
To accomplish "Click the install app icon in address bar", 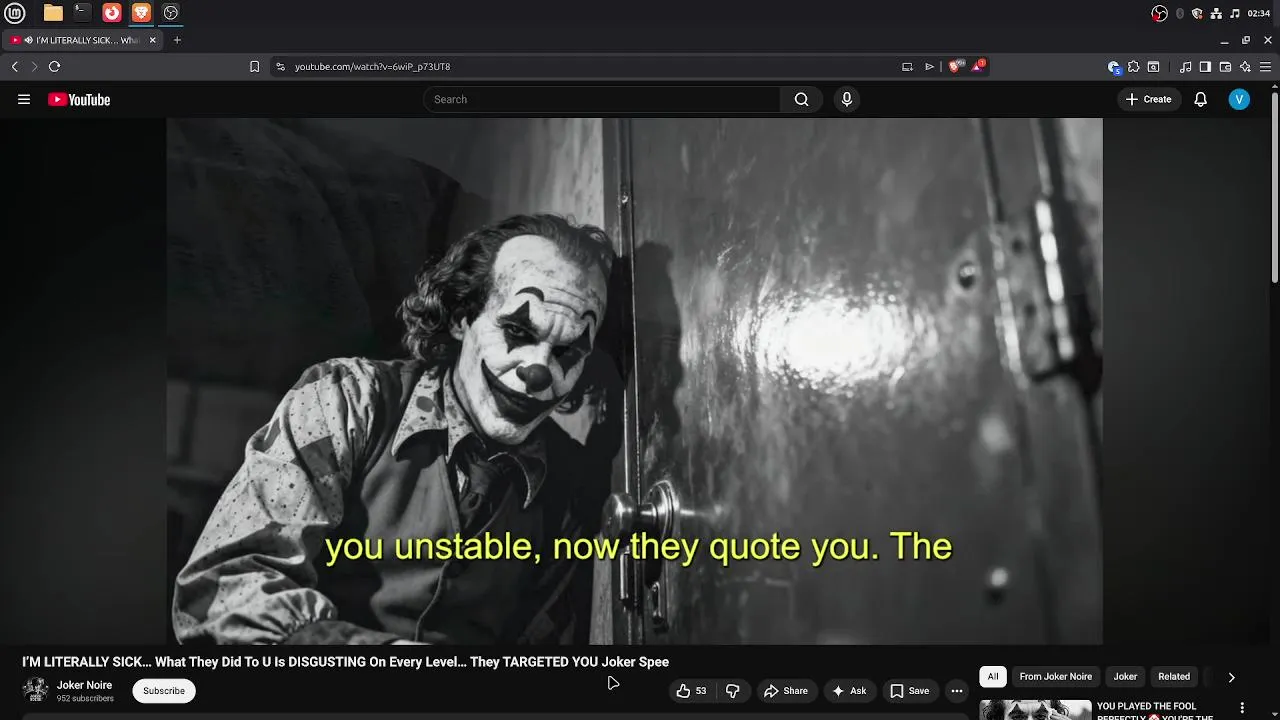I will (x=907, y=67).
